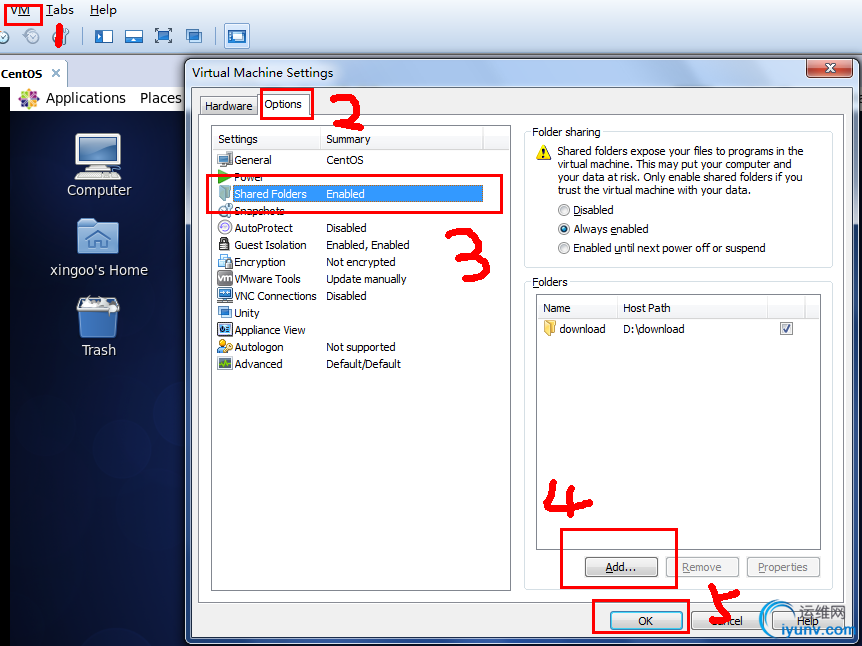Select the Trash desktop icon
The width and height of the screenshot is (862, 646).
click(x=99, y=327)
